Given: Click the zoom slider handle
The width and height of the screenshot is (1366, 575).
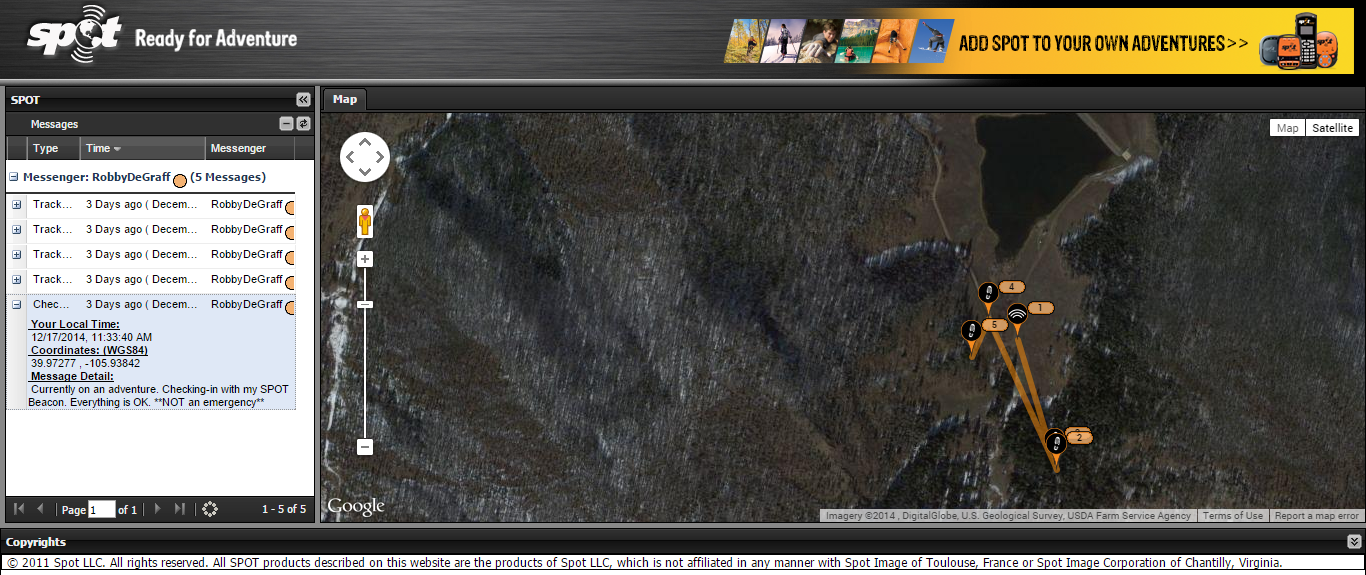Looking at the screenshot, I should [365, 304].
